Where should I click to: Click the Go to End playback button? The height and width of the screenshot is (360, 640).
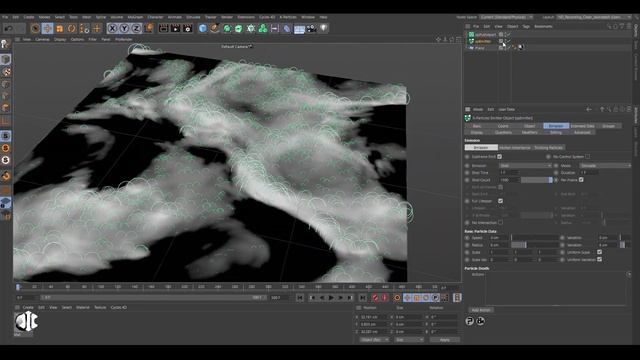362,298
